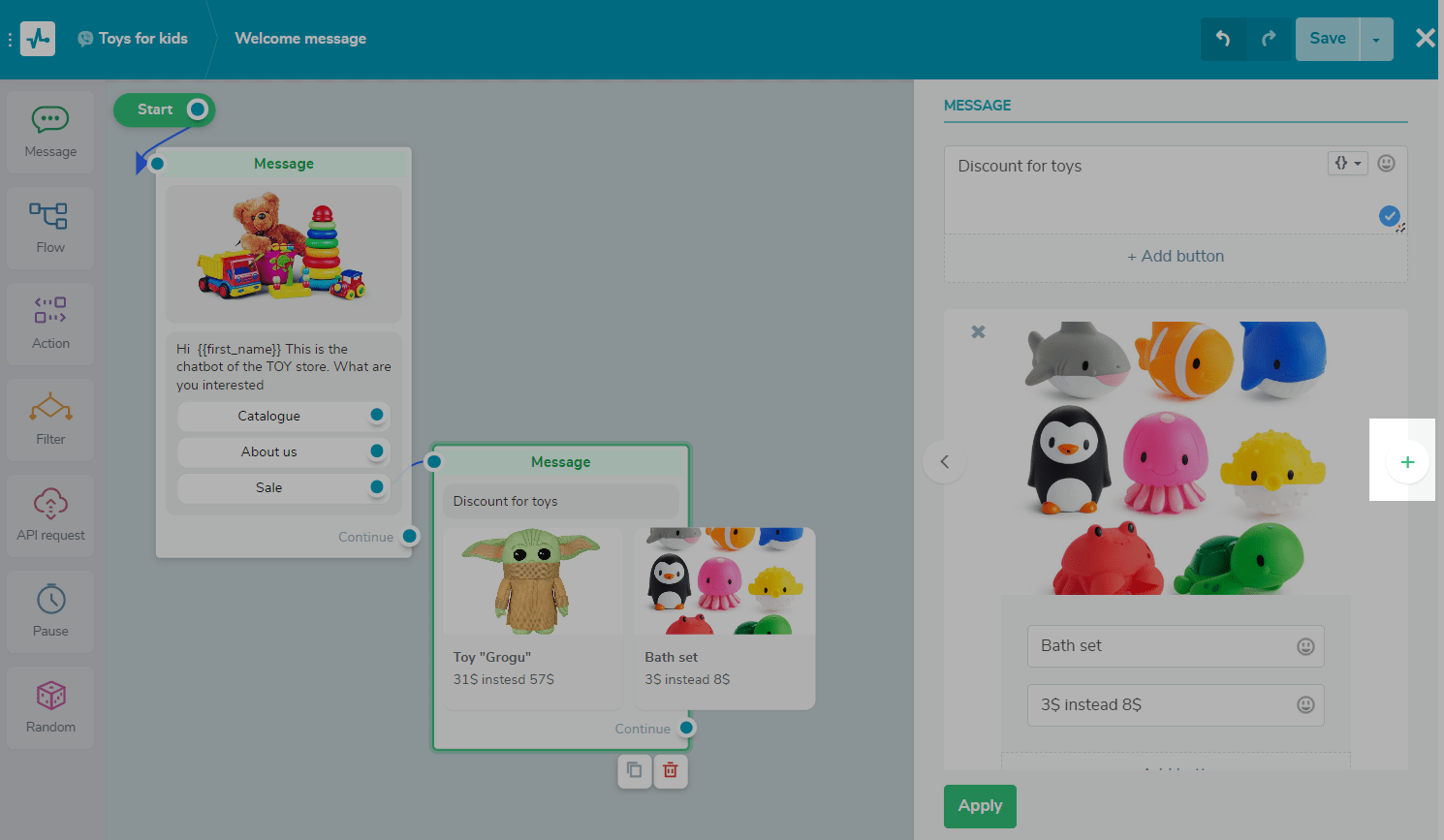The height and width of the screenshot is (840, 1444).
Task: Select the Grogu toy card image
Action: [x=533, y=580]
